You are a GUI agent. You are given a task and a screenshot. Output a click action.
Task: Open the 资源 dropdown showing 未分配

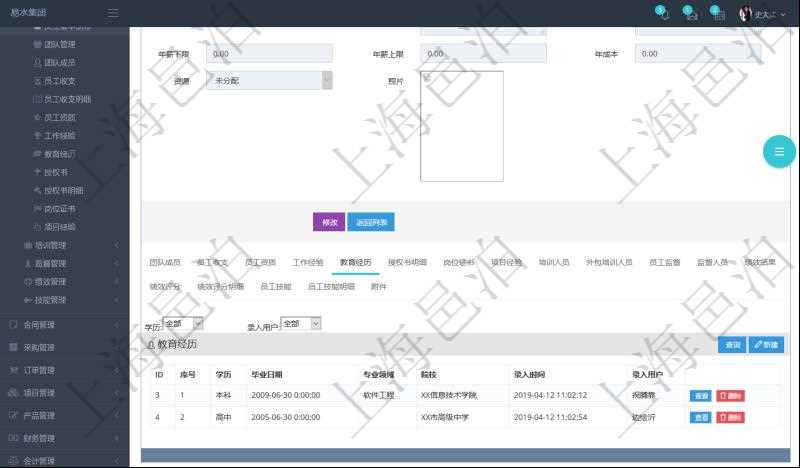(x=269, y=81)
